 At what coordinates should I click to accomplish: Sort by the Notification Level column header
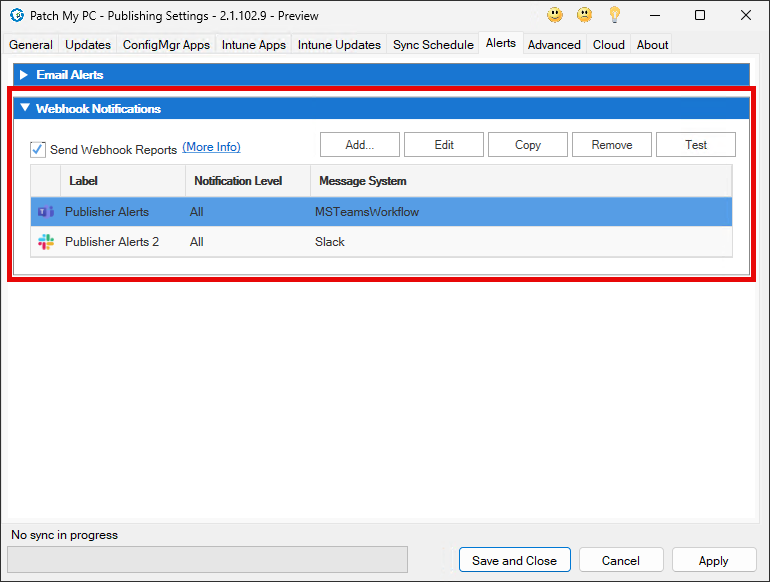pos(238,181)
